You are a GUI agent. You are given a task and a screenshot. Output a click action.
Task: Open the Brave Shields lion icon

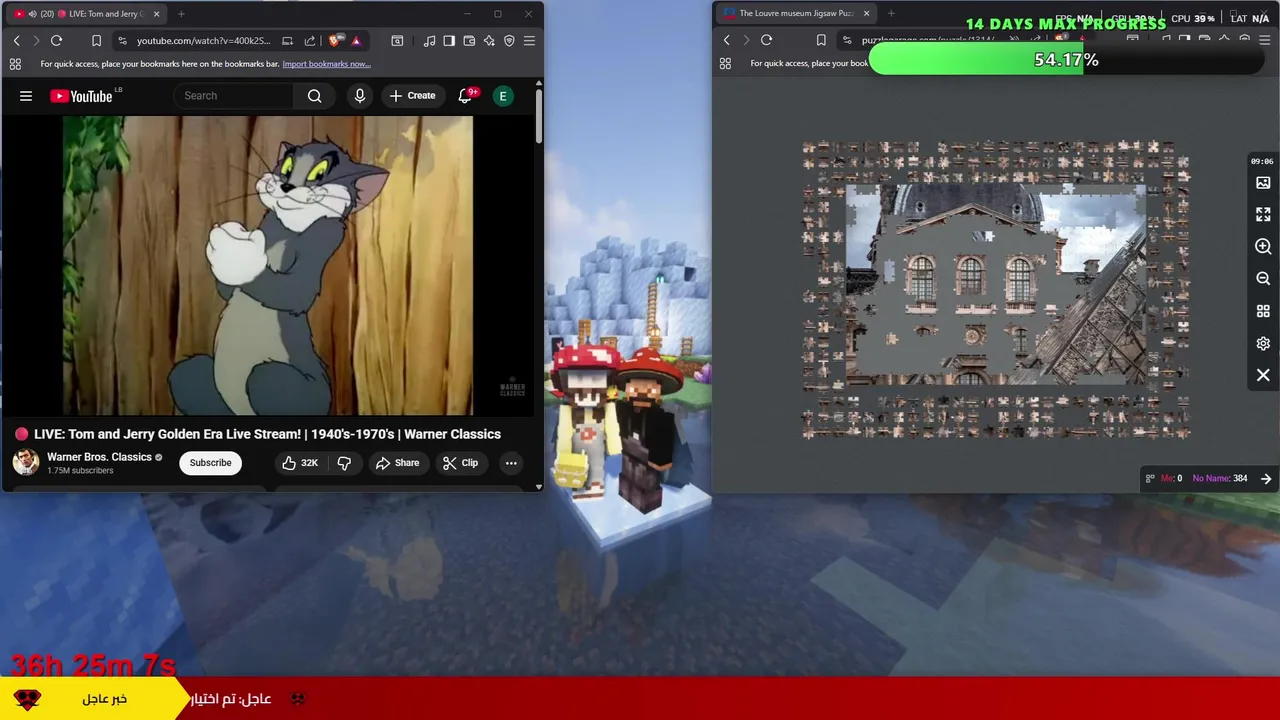335,41
